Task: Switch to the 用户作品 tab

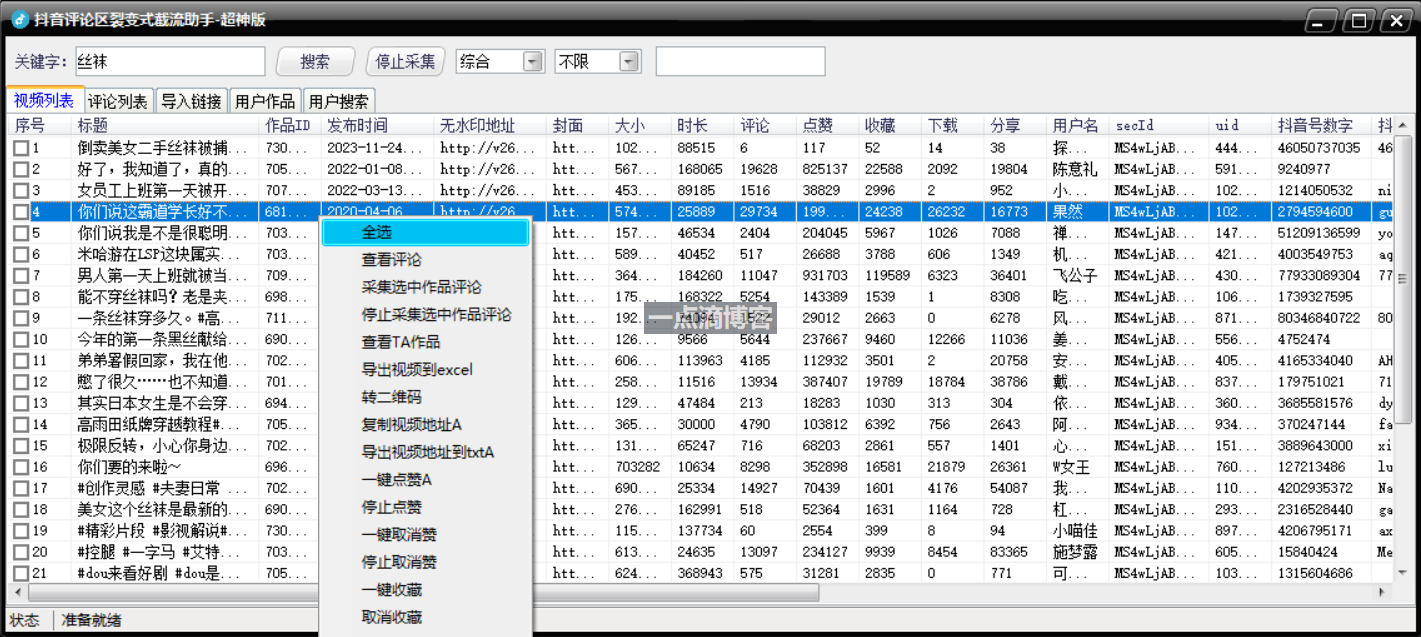Action: tap(265, 101)
